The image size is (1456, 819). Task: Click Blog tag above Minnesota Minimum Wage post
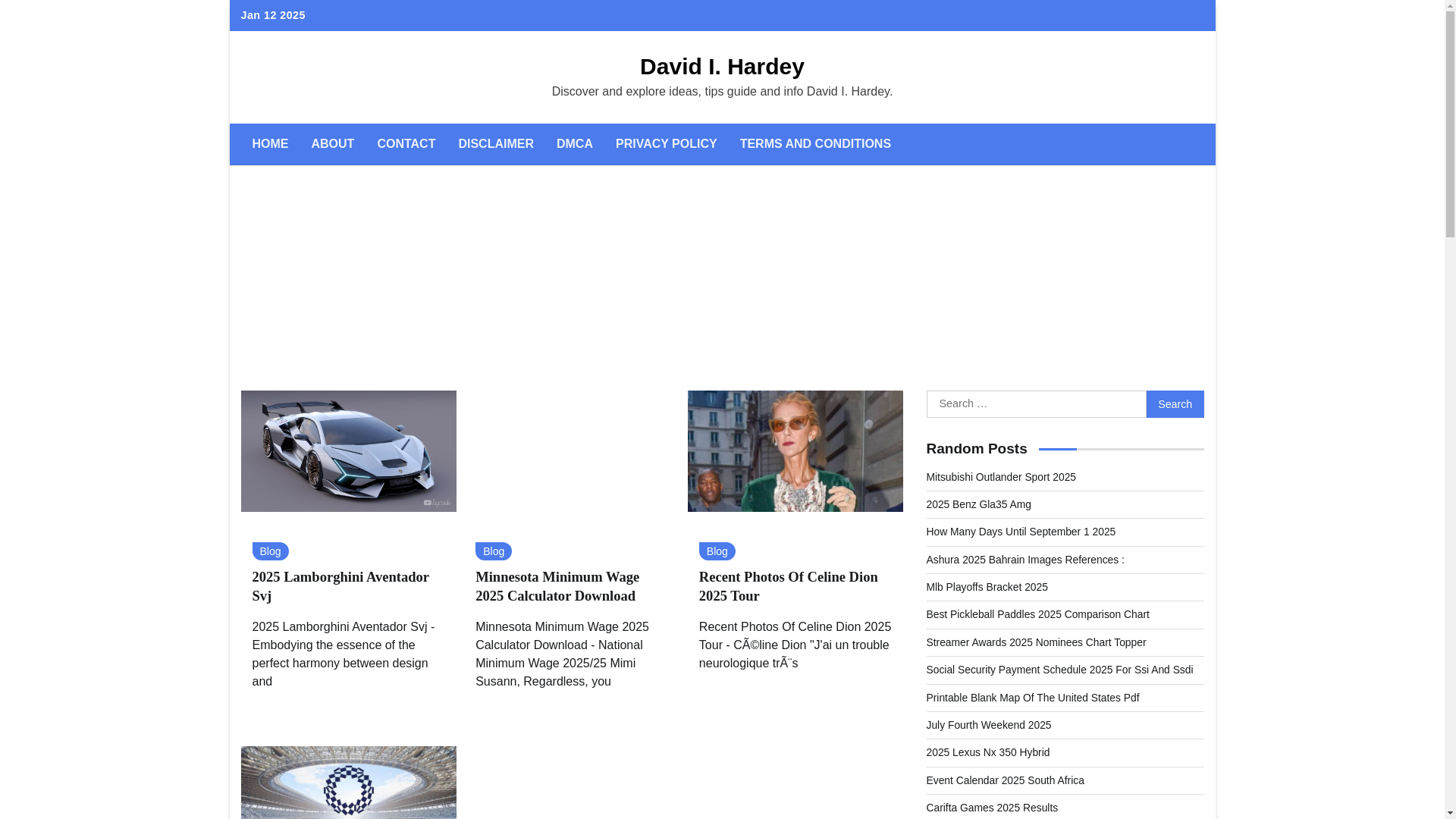(x=494, y=551)
